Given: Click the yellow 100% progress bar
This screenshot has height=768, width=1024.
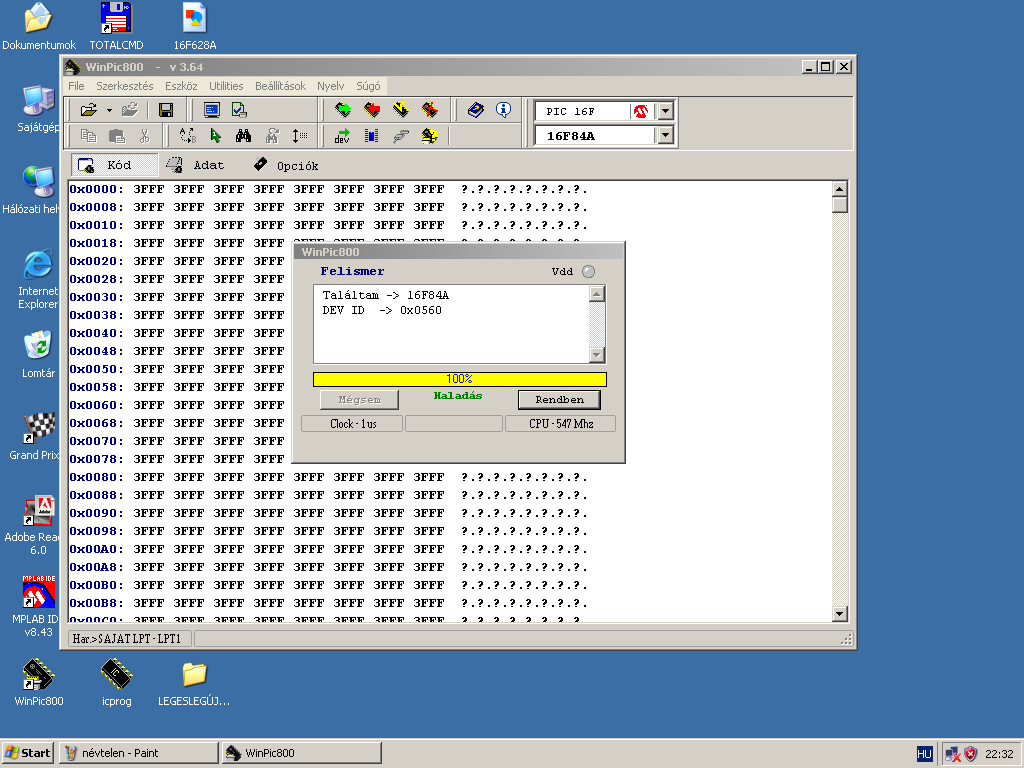Looking at the screenshot, I should coord(460,379).
